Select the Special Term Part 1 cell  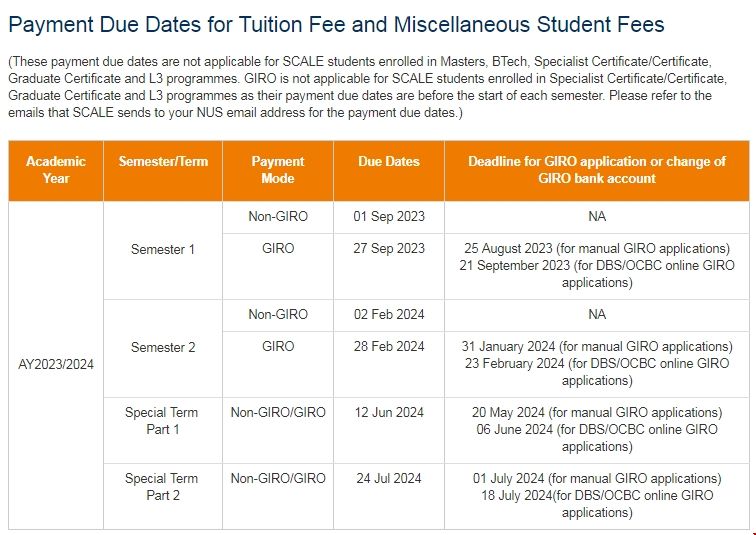tap(162, 421)
